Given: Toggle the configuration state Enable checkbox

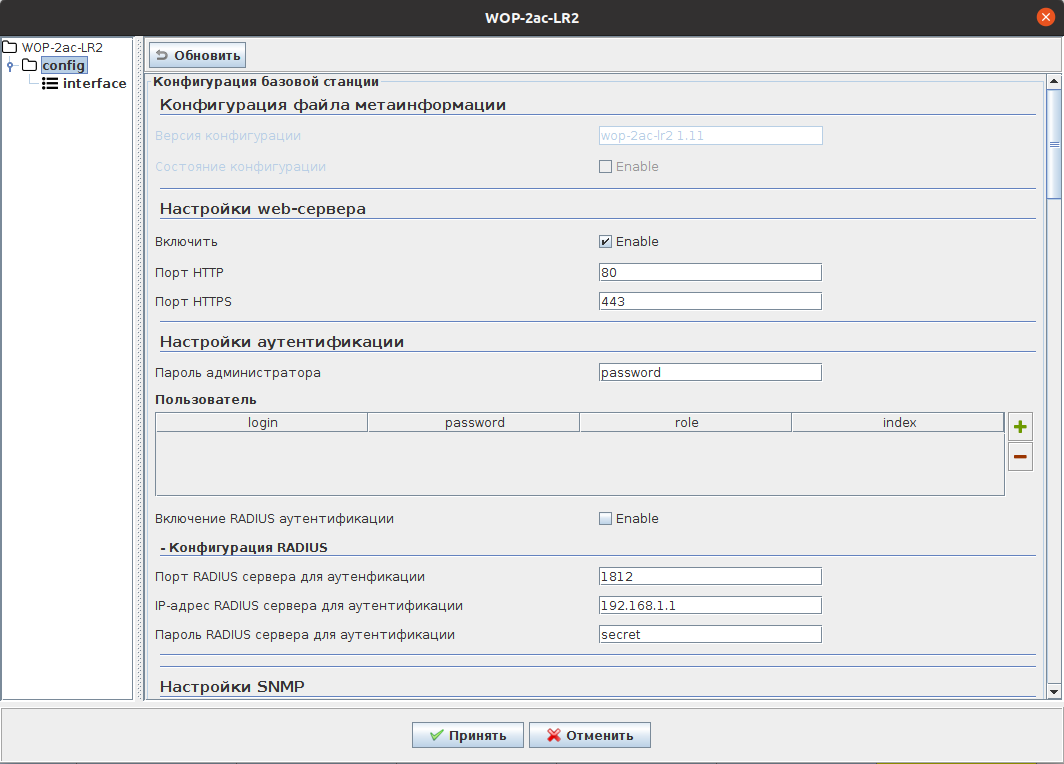Looking at the screenshot, I should tap(605, 167).
